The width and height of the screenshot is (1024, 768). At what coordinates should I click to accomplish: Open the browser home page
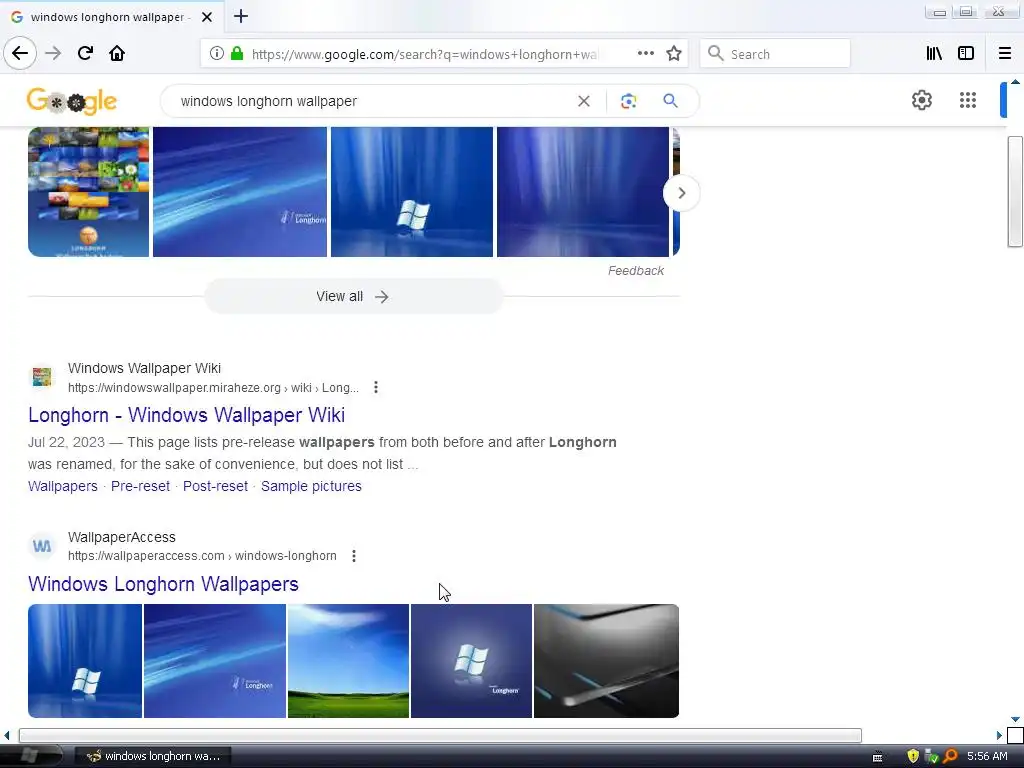(117, 53)
